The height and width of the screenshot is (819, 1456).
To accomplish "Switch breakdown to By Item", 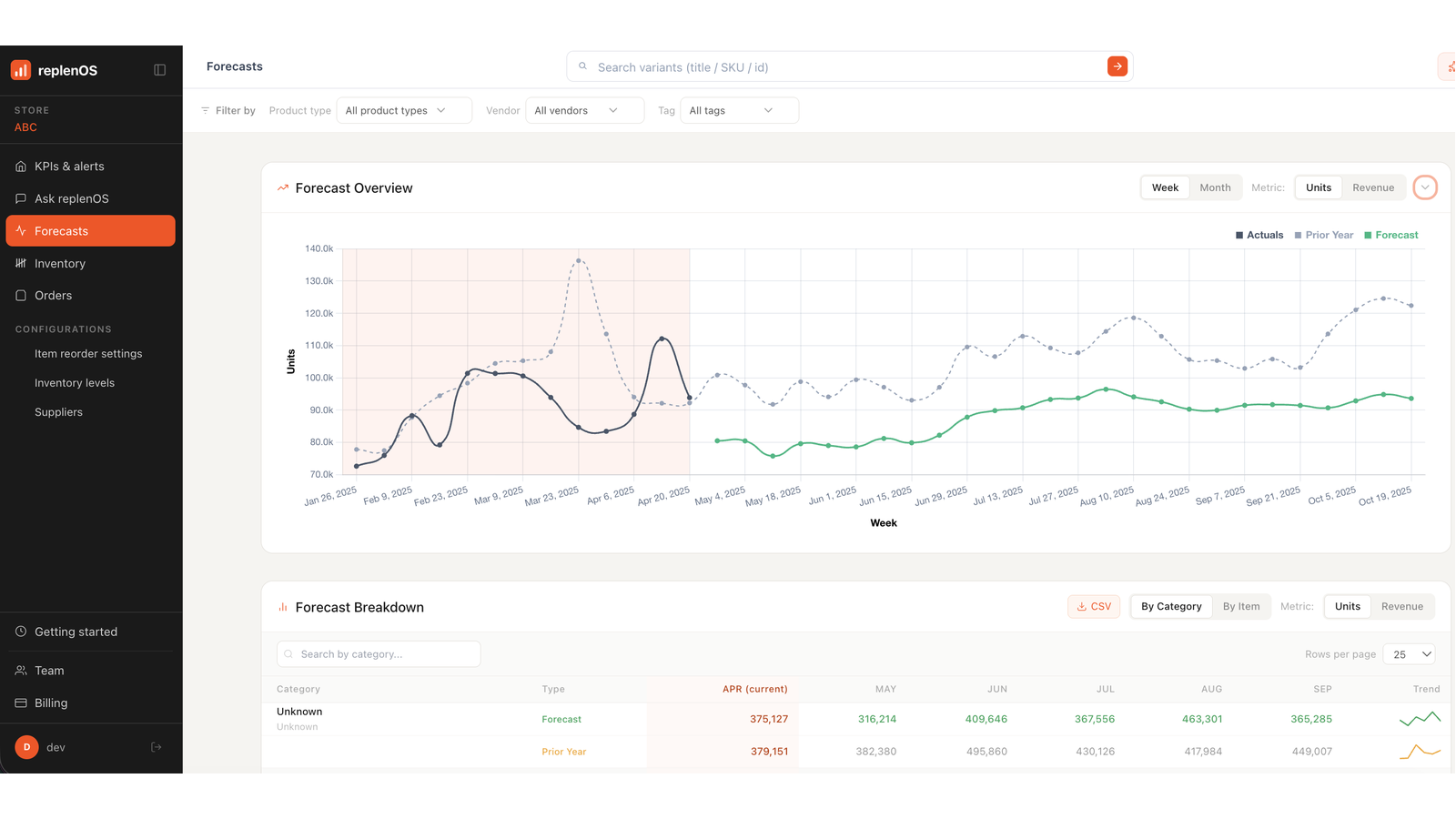I will tap(1241, 607).
